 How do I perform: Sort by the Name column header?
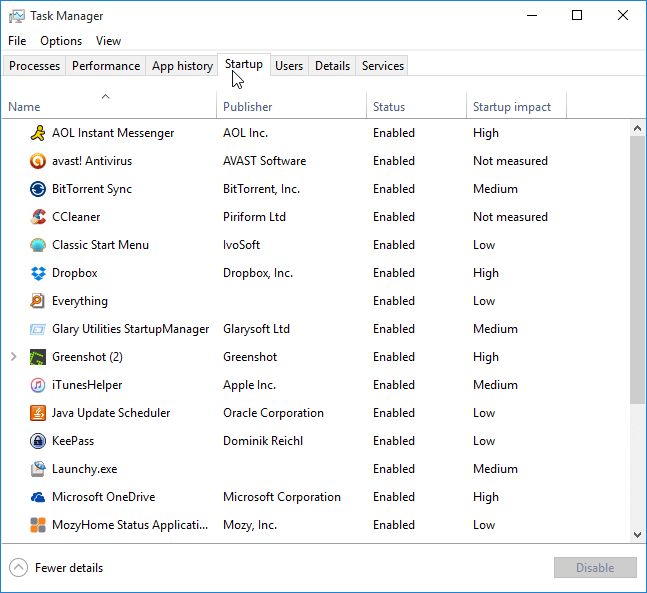[24, 107]
